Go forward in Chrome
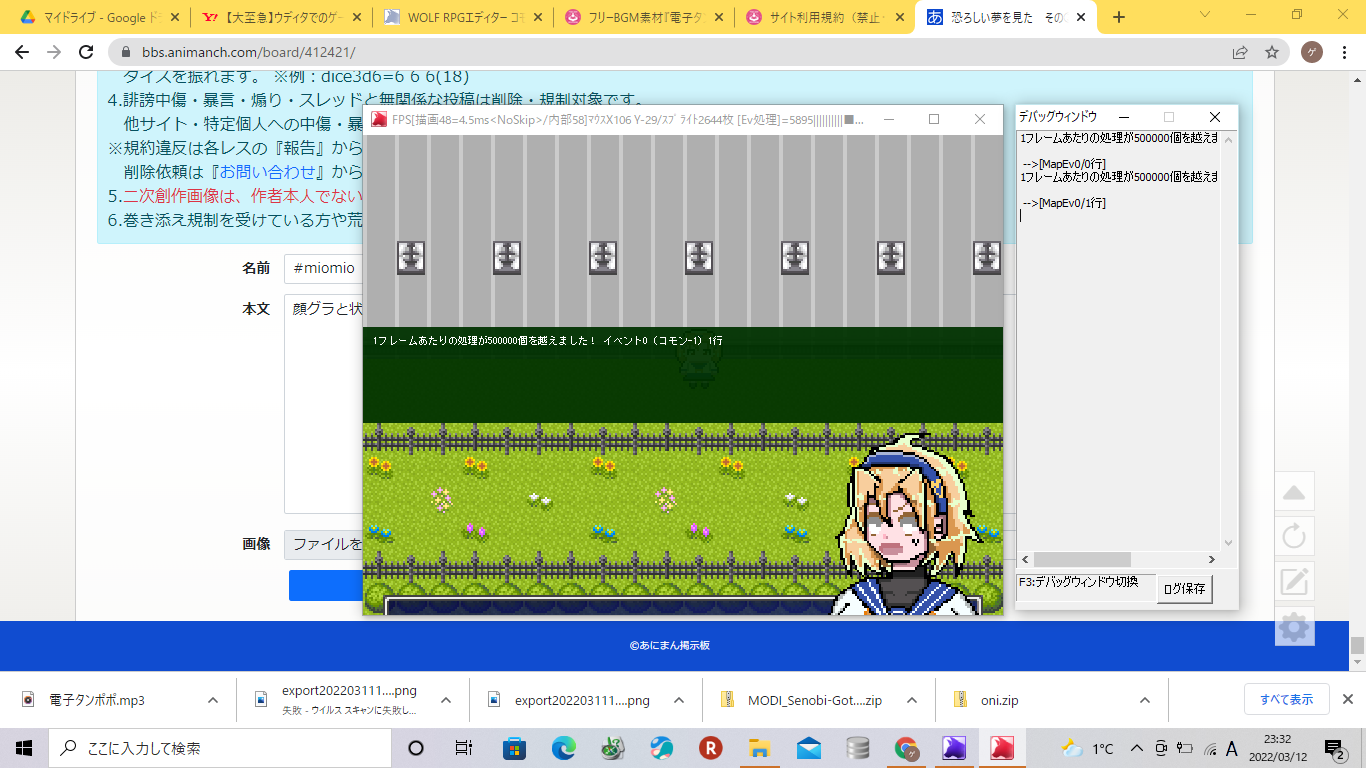 click(54, 52)
